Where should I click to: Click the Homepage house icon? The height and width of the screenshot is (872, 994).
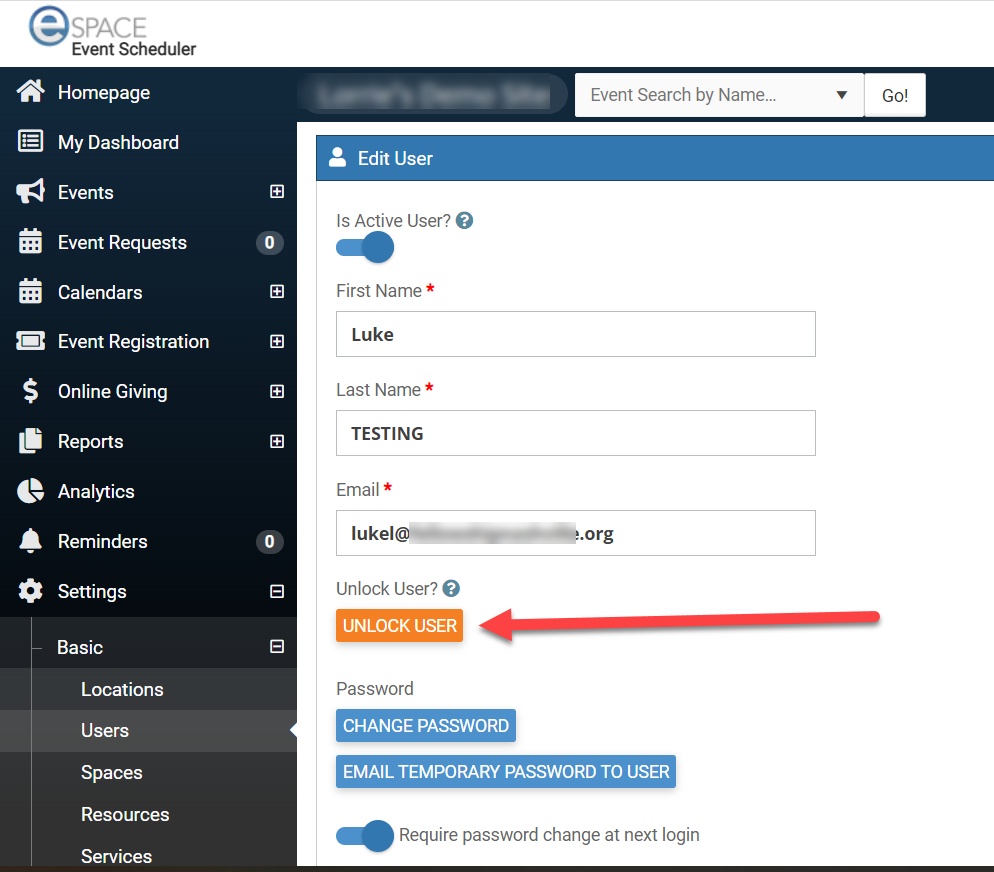coord(31,92)
